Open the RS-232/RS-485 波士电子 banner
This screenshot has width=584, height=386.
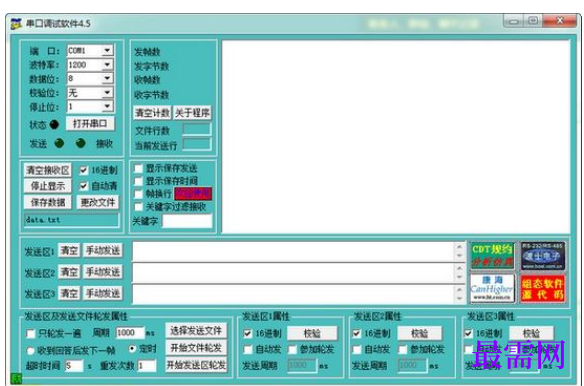pyautogui.click(x=543, y=255)
